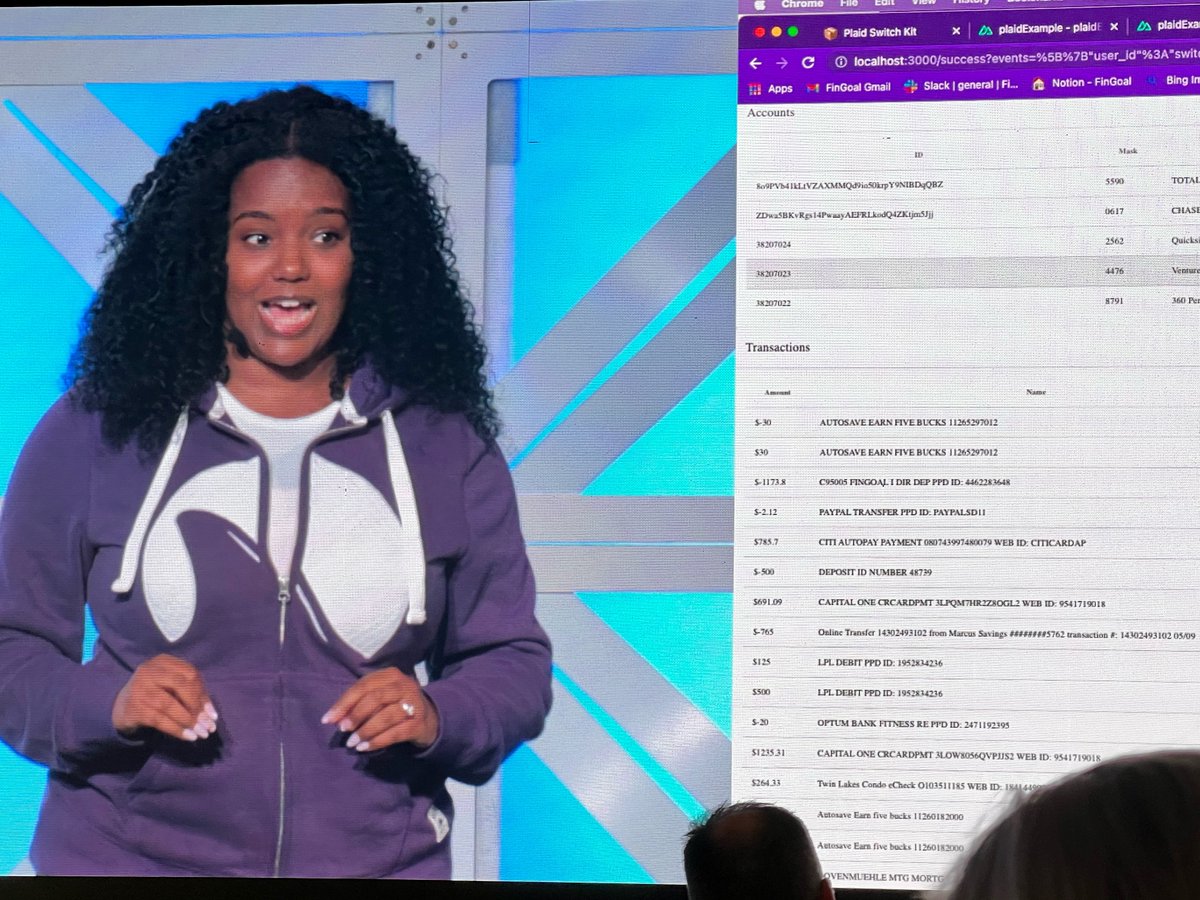Open the Apple menu
Image resolution: width=1200 pixels, height=900 pixels.
click(x=759, y=4)
